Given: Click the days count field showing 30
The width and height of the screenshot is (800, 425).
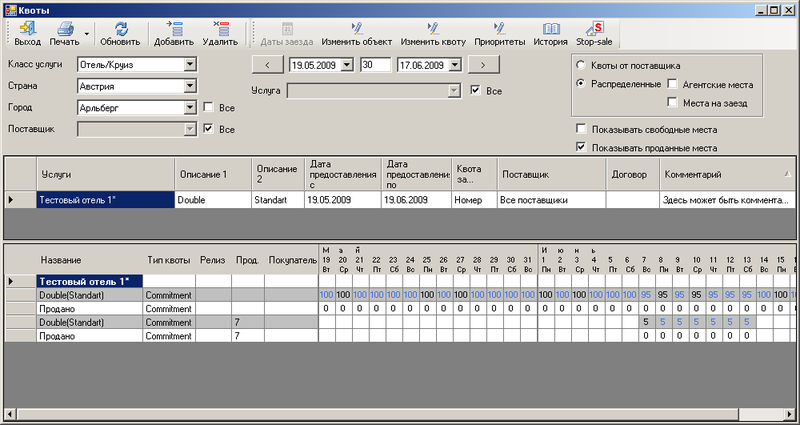Looking at the screenshot, I should 375,65.
